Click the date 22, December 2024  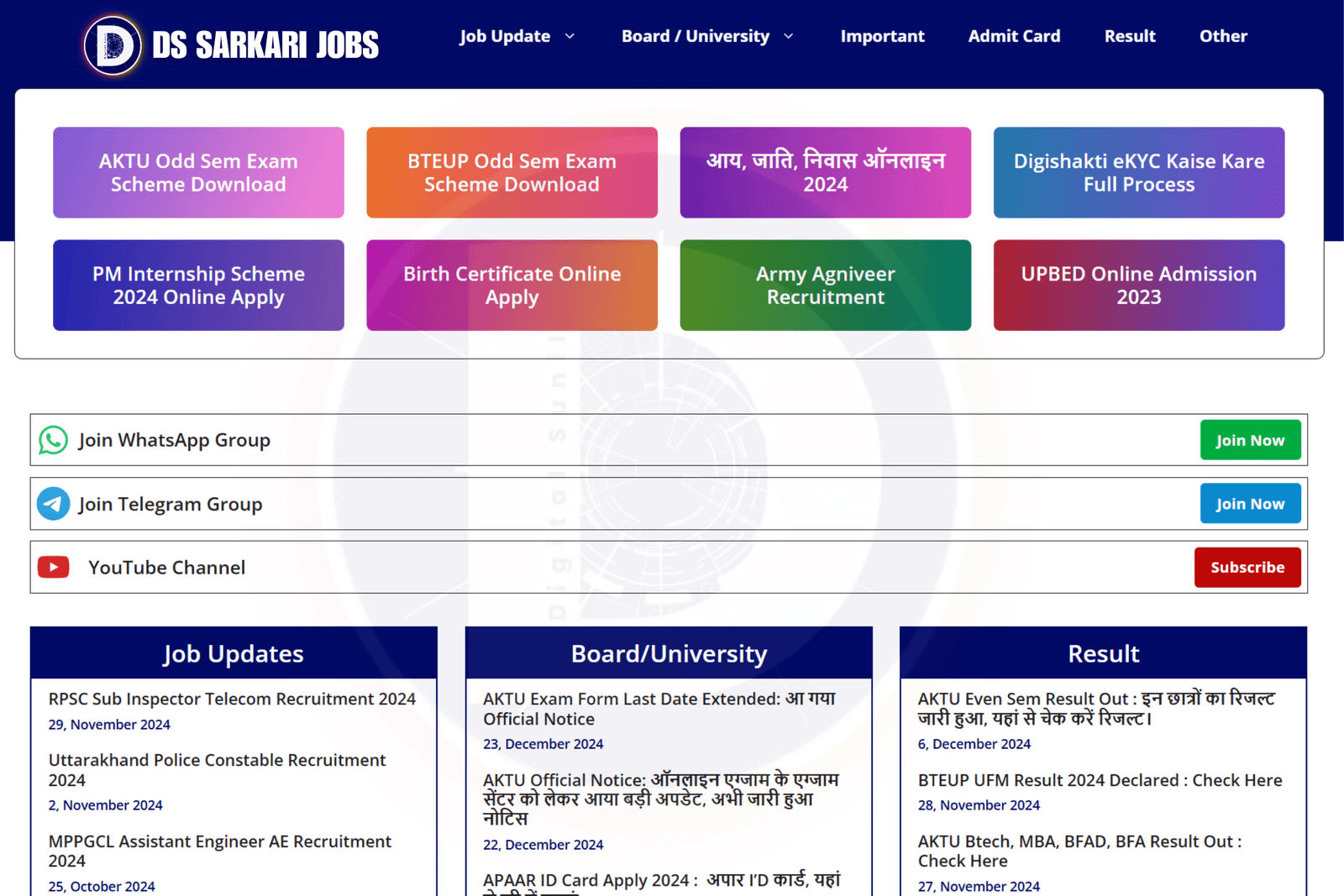coord(543,845)
